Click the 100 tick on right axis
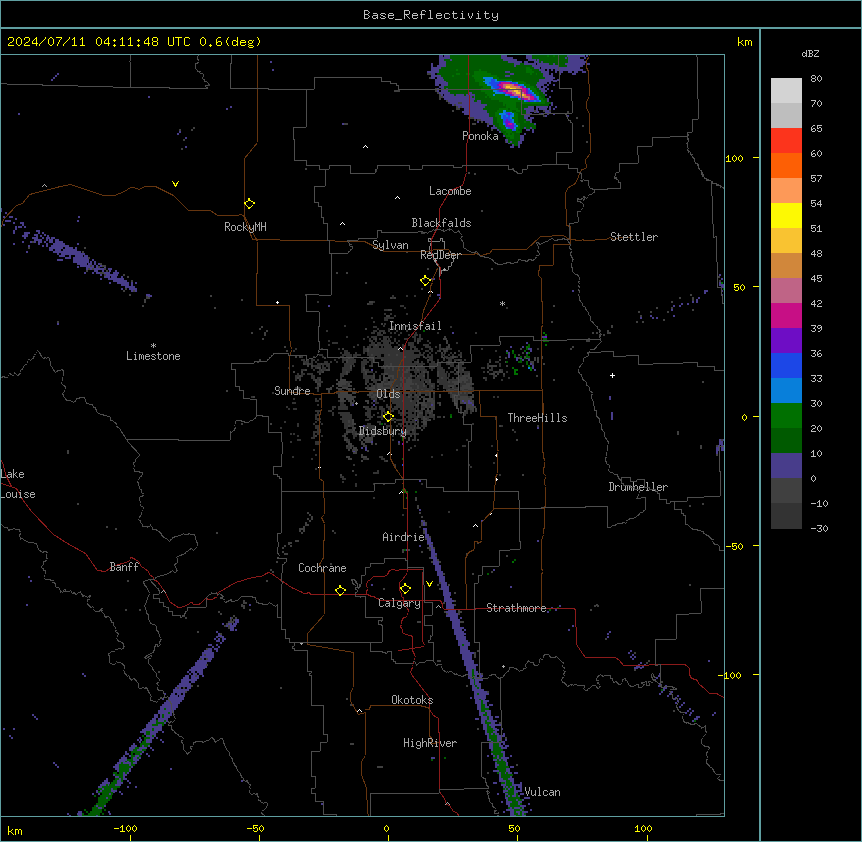Image resolution: width=862 pixels, height=842 pixels. coord(734,158)
